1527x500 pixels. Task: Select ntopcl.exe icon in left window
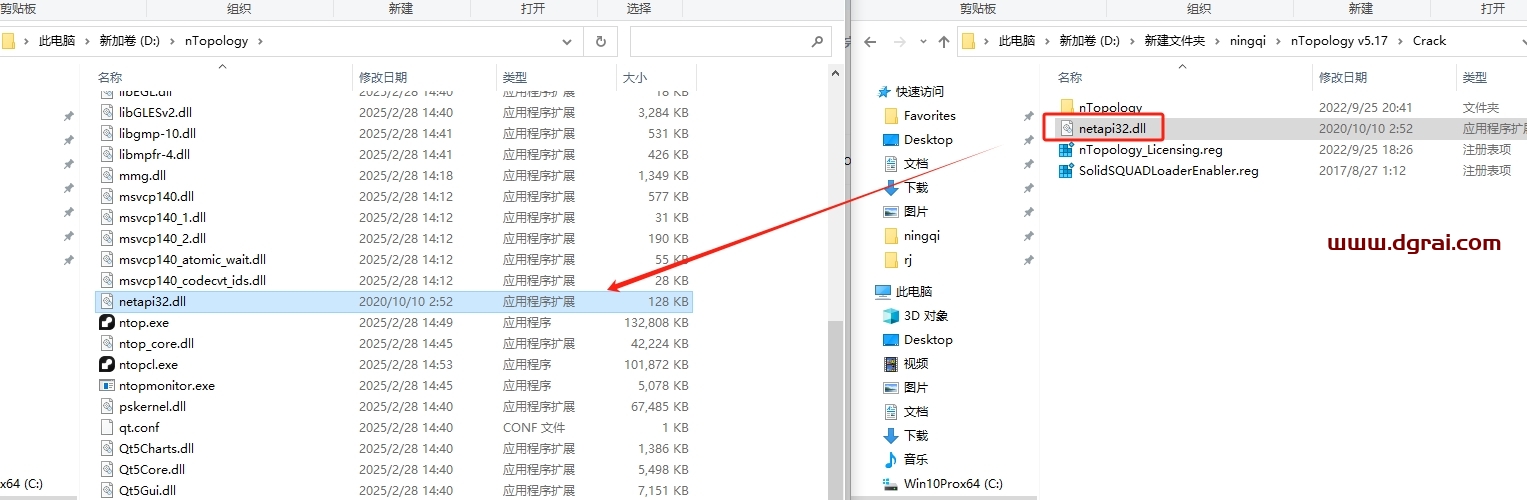108,365
